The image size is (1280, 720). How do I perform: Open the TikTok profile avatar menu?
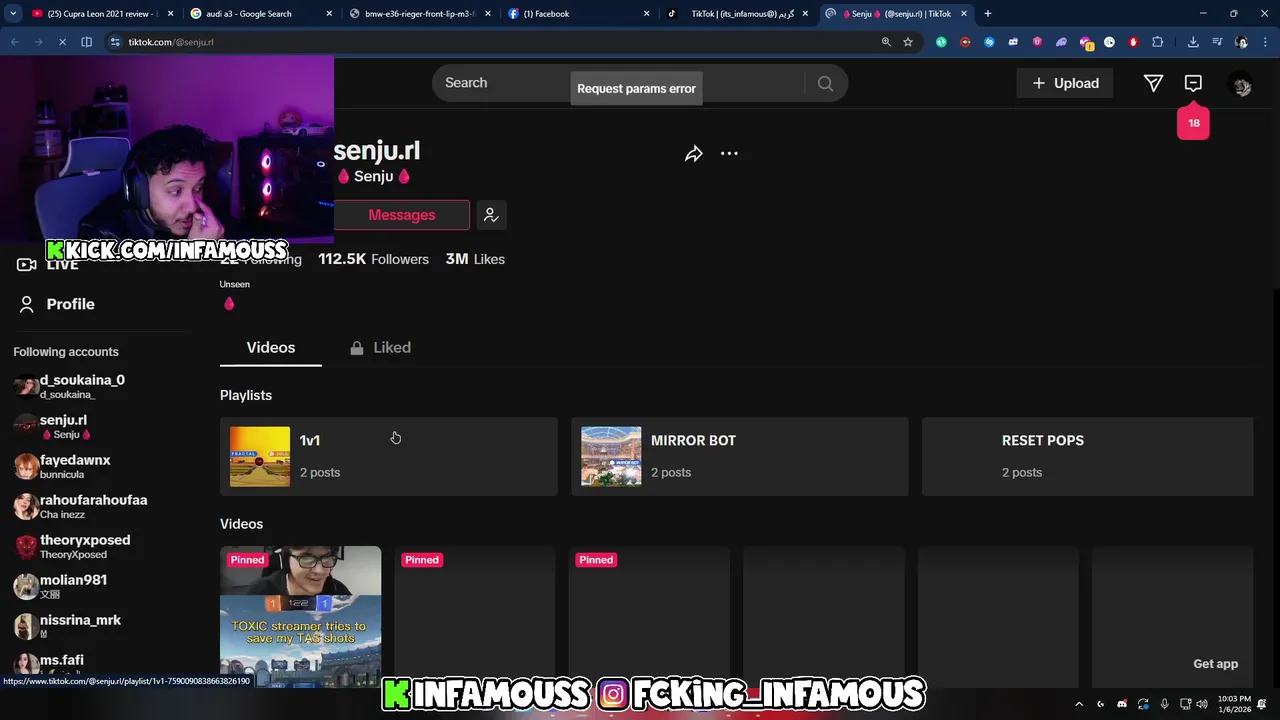click(1241, 85)
